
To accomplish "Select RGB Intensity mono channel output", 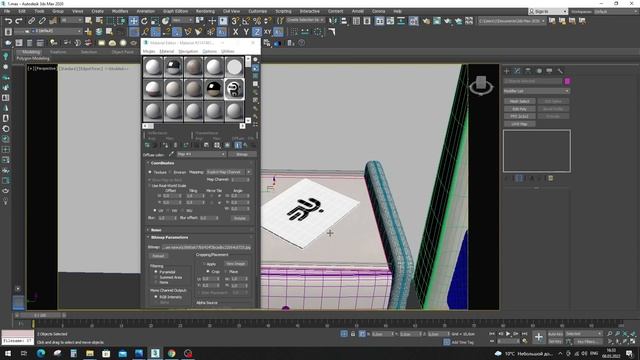I will (156, 297).
